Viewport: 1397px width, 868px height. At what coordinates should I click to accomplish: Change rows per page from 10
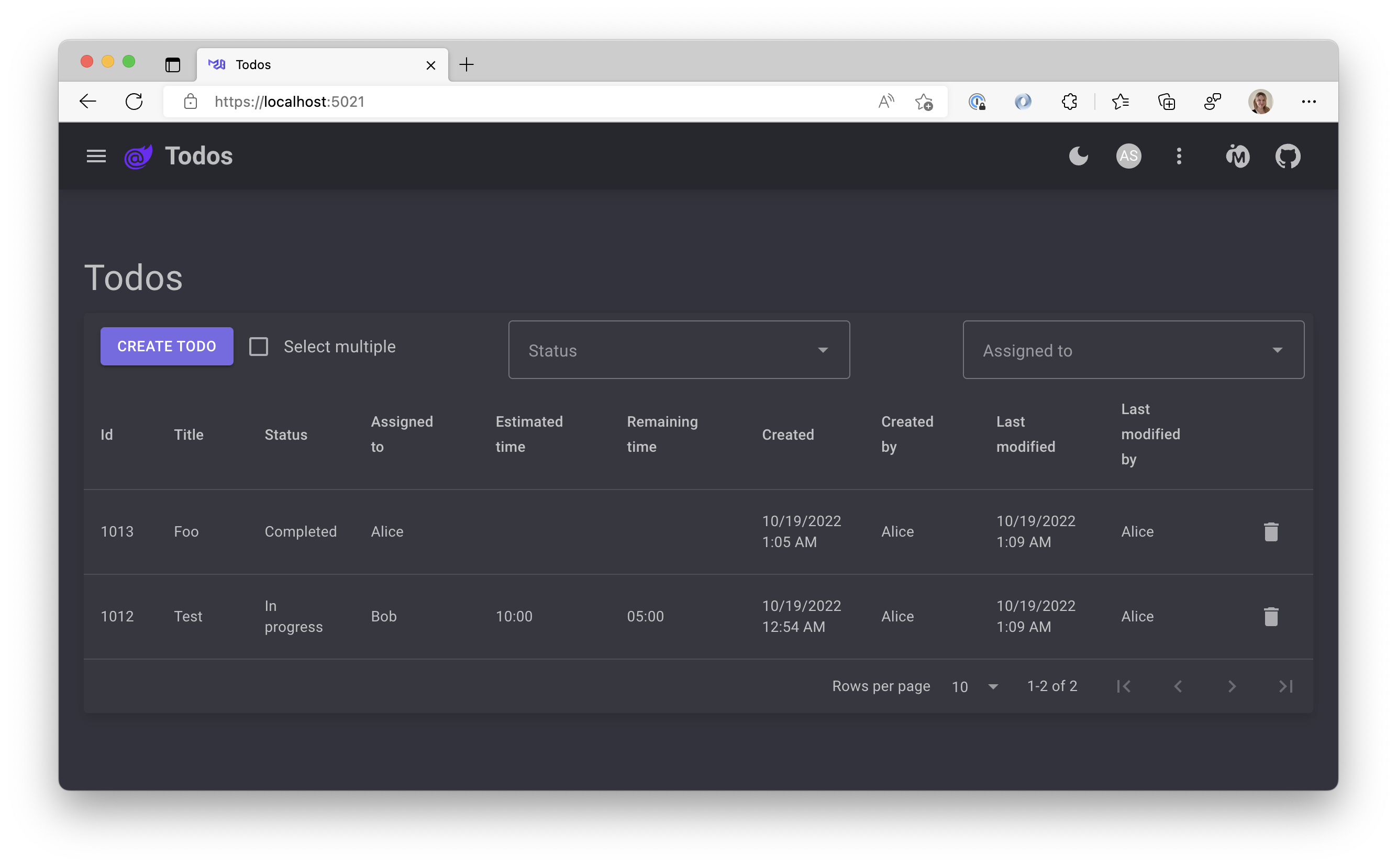974,686
